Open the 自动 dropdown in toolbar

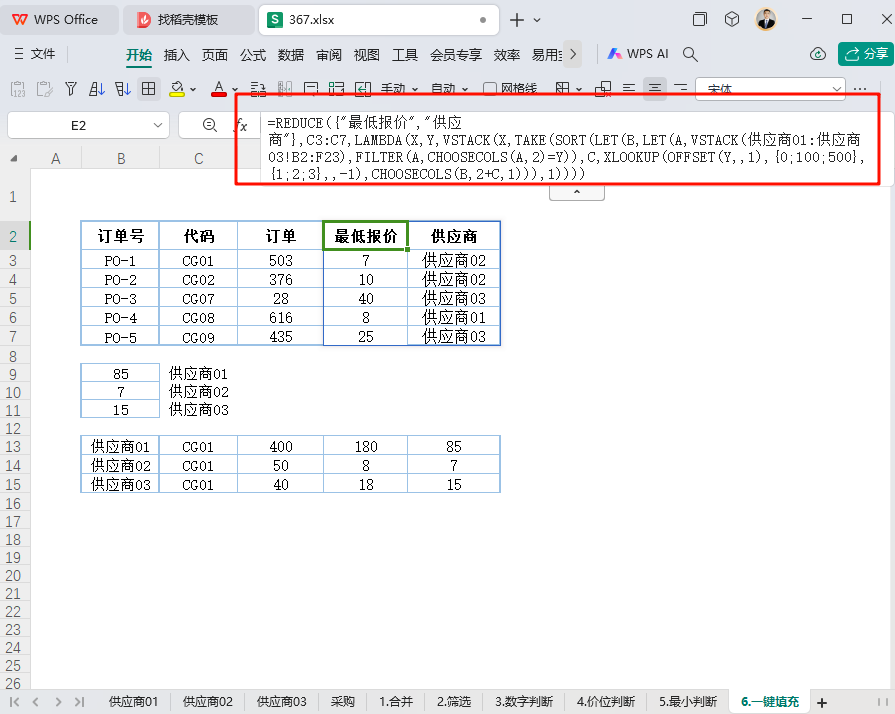coord(450,89)
